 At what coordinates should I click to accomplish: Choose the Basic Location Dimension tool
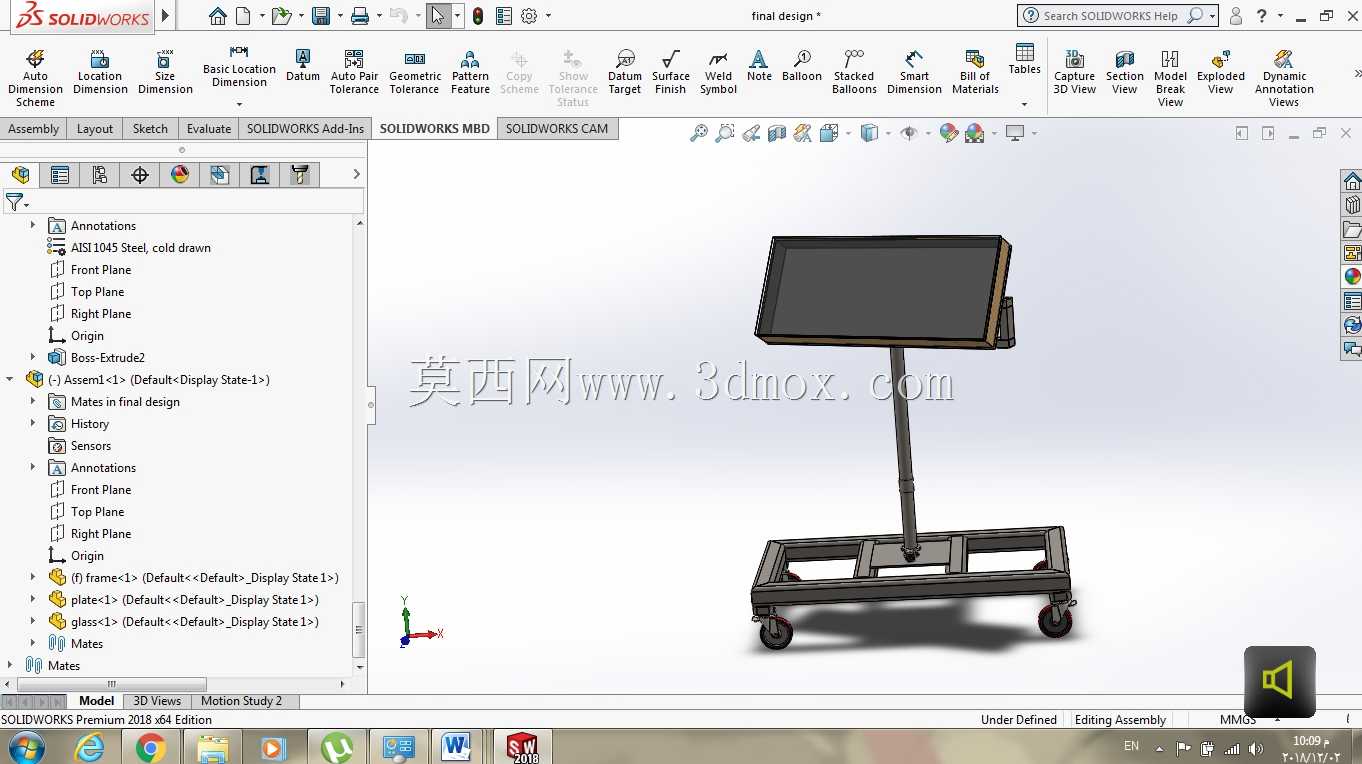pyautogui.click(x=239, y=66)
